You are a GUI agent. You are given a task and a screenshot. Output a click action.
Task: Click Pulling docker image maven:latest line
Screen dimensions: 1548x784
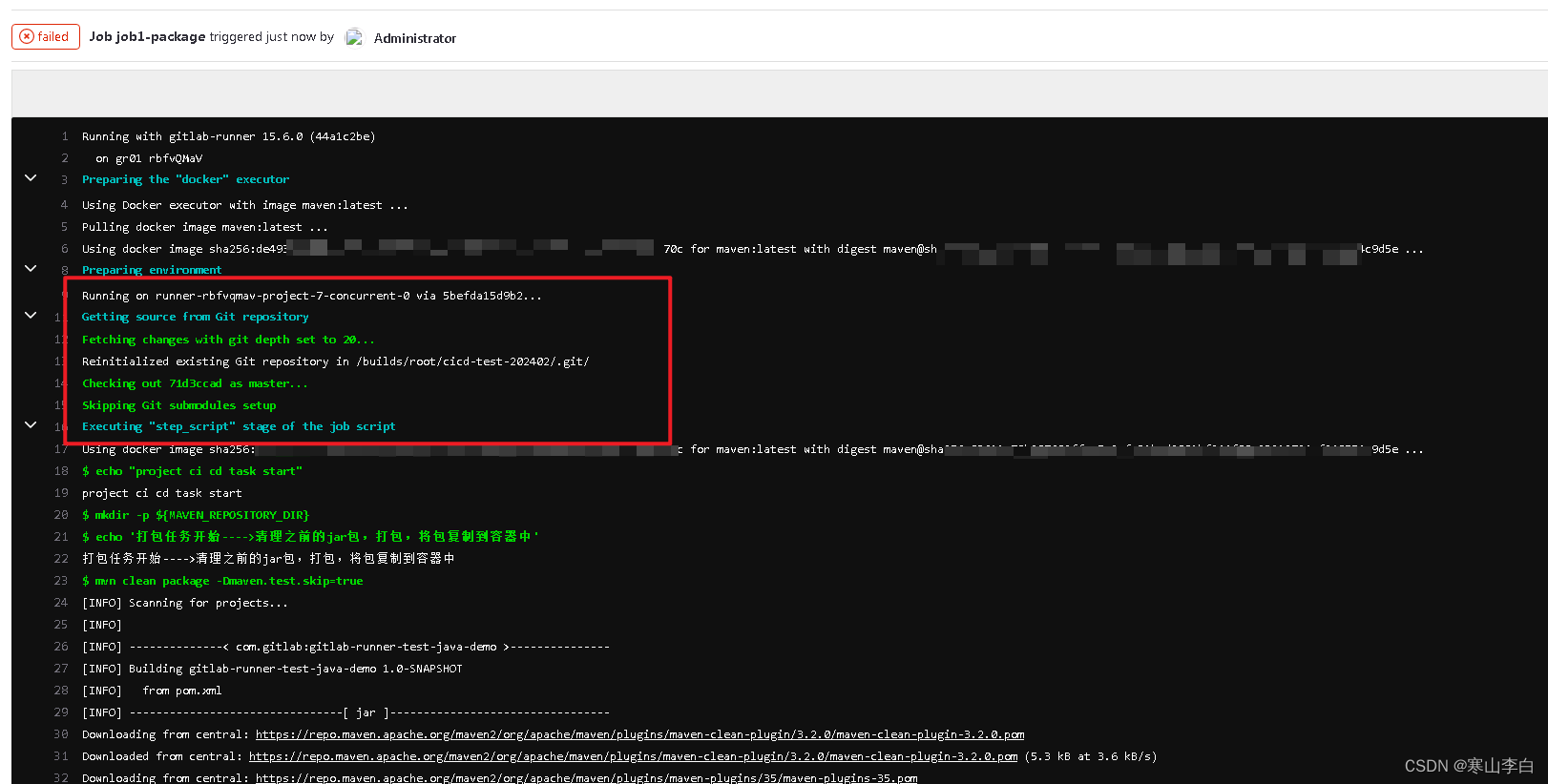(x=204, y=227)
